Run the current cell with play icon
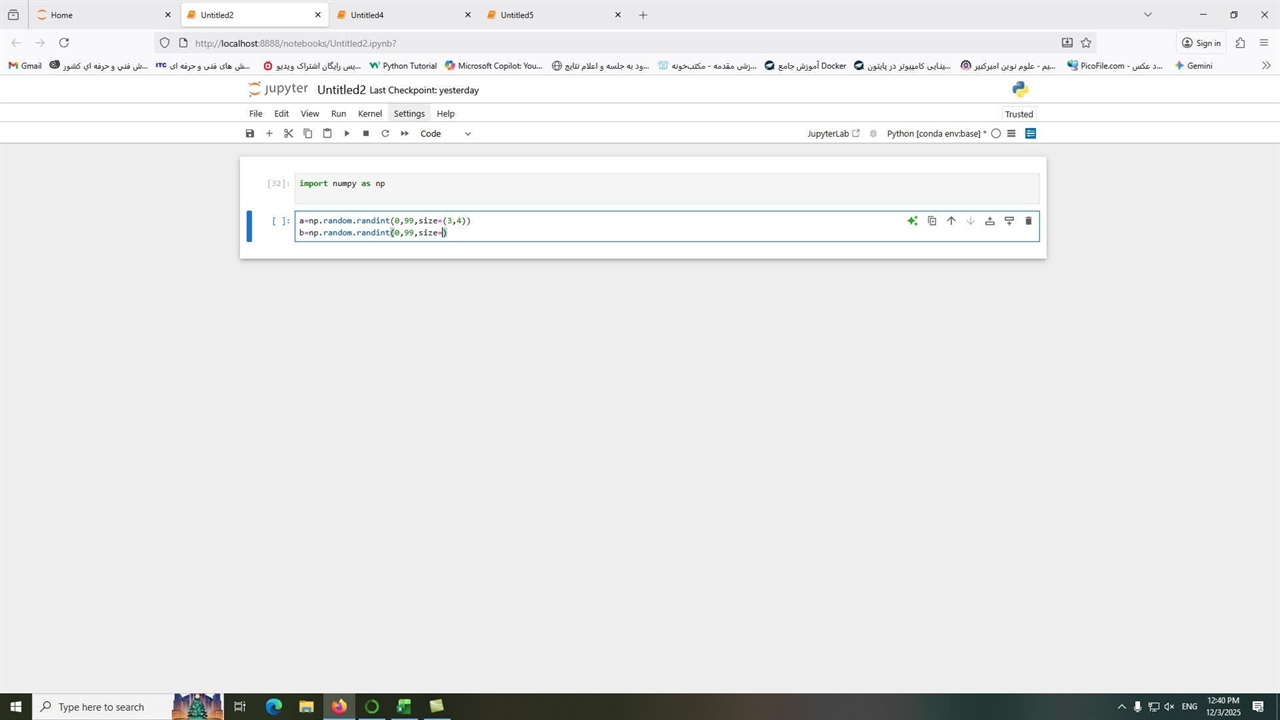This screenshot has width=1280, height=720. point(347,133)
